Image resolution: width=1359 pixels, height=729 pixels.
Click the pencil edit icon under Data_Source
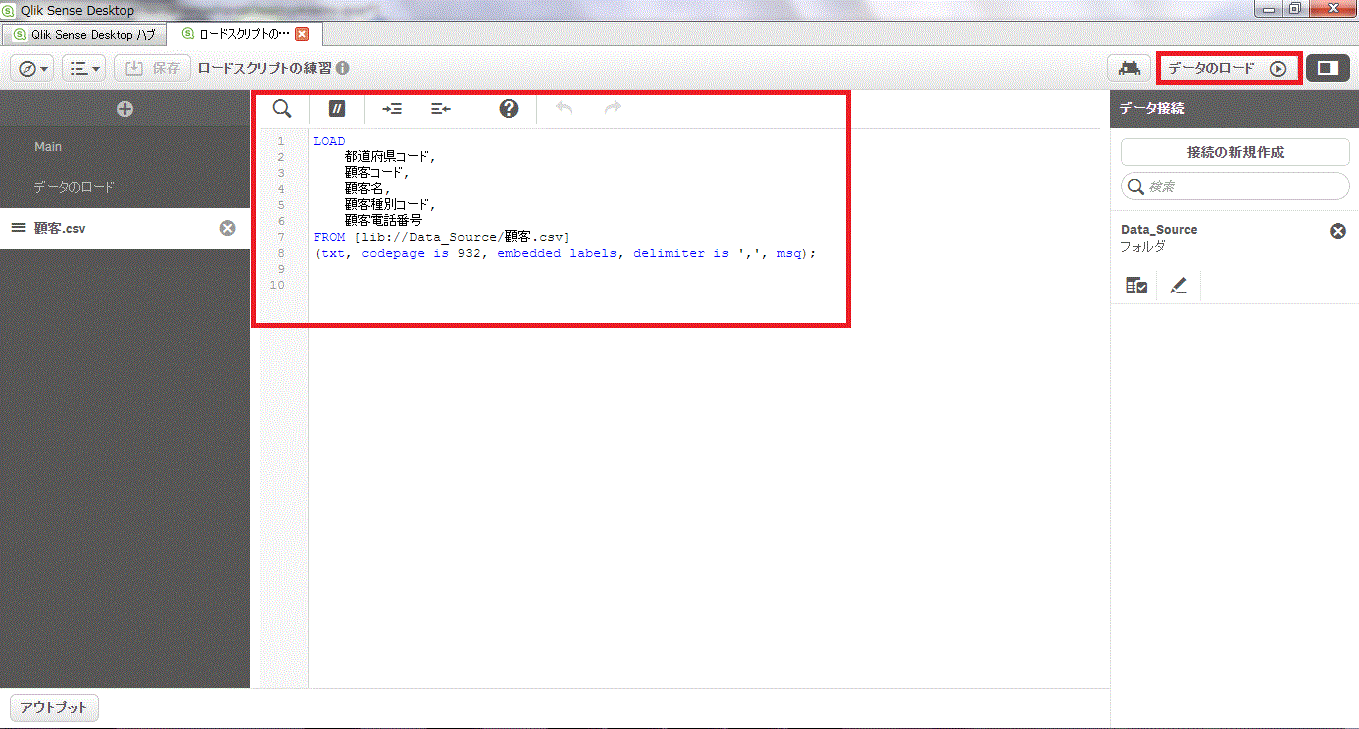coord(1178,286)
